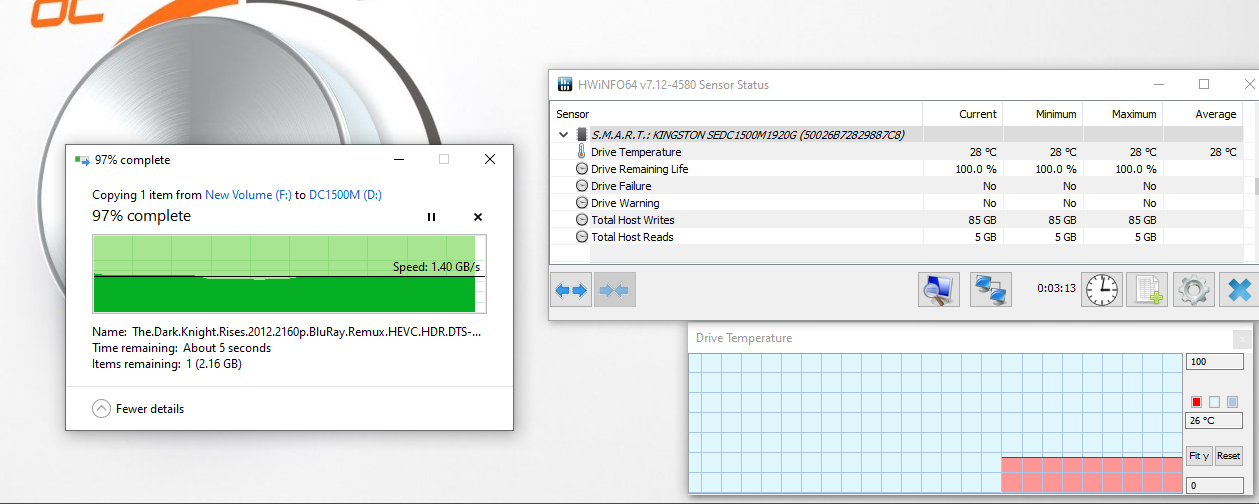
Task: Click the 100.0 % Current remaining life value
Action: tap(975, 169)
